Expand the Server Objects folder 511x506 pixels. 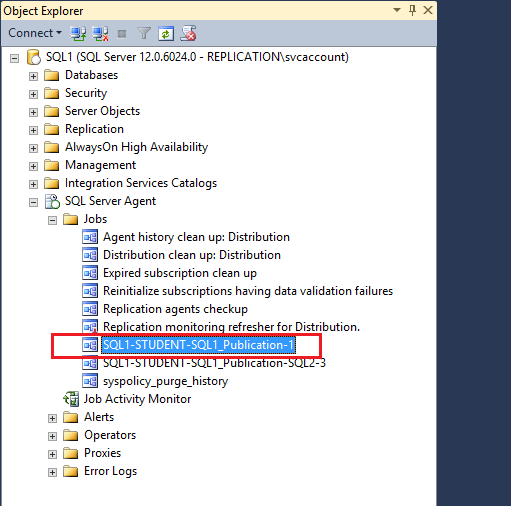[x=33, y=112]
